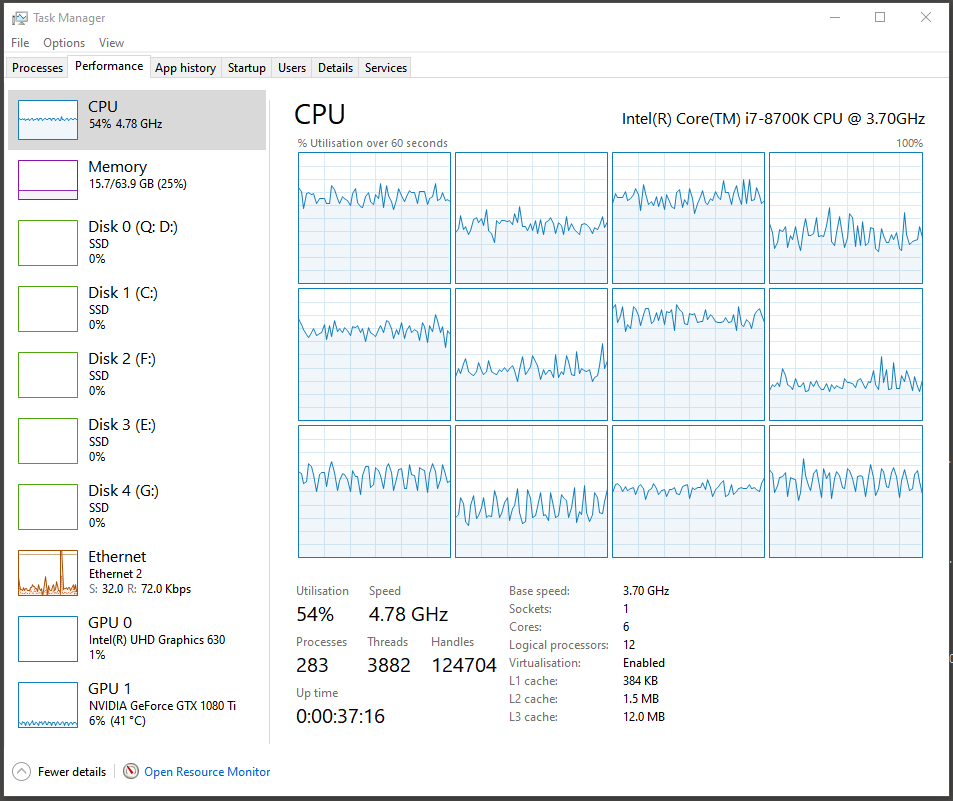Click the Speed 4.78 GHz value
Screen dimensions: 953x801
coord(408,614)
